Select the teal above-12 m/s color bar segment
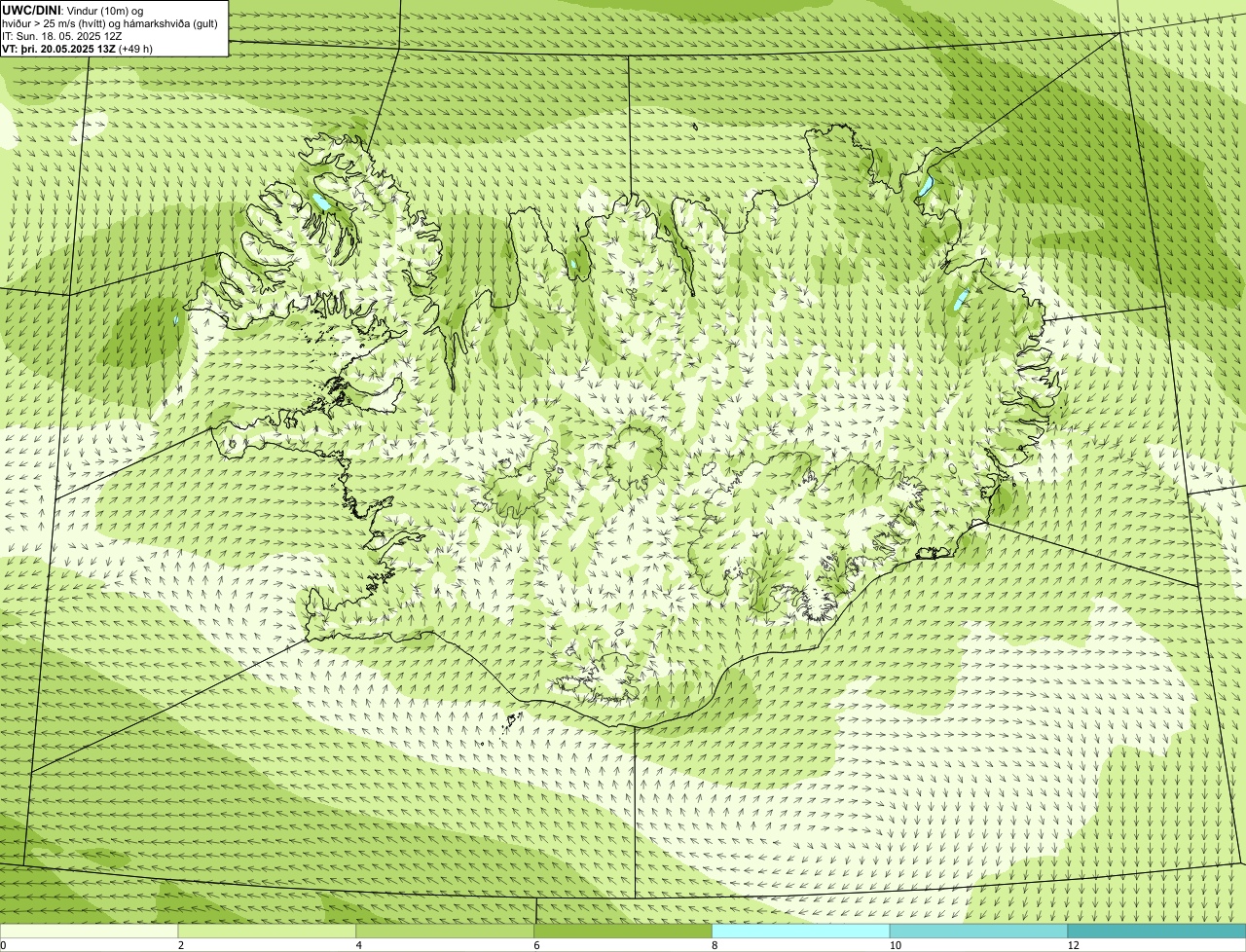The width and height of the screenshot is (1246, 952). click(x=1156, y=931)
